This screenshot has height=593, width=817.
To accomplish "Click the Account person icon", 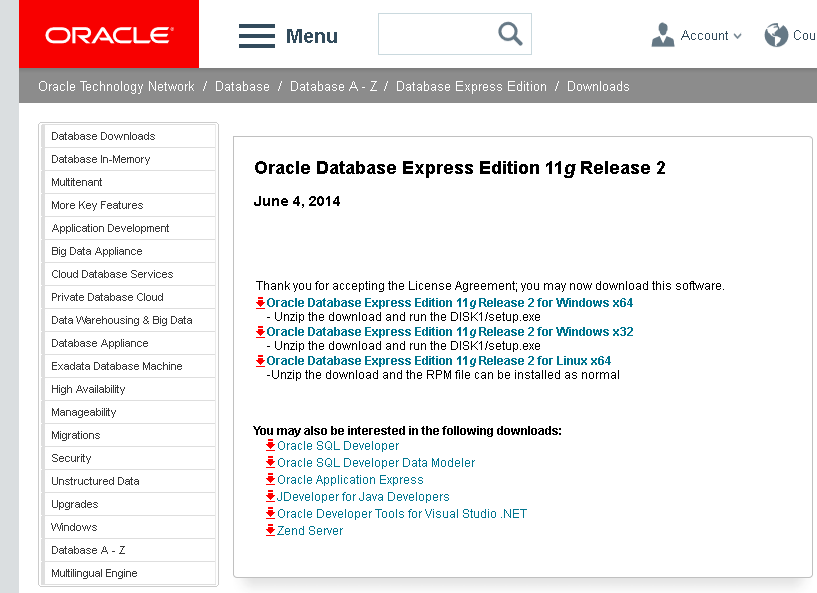I will [663, 35].
